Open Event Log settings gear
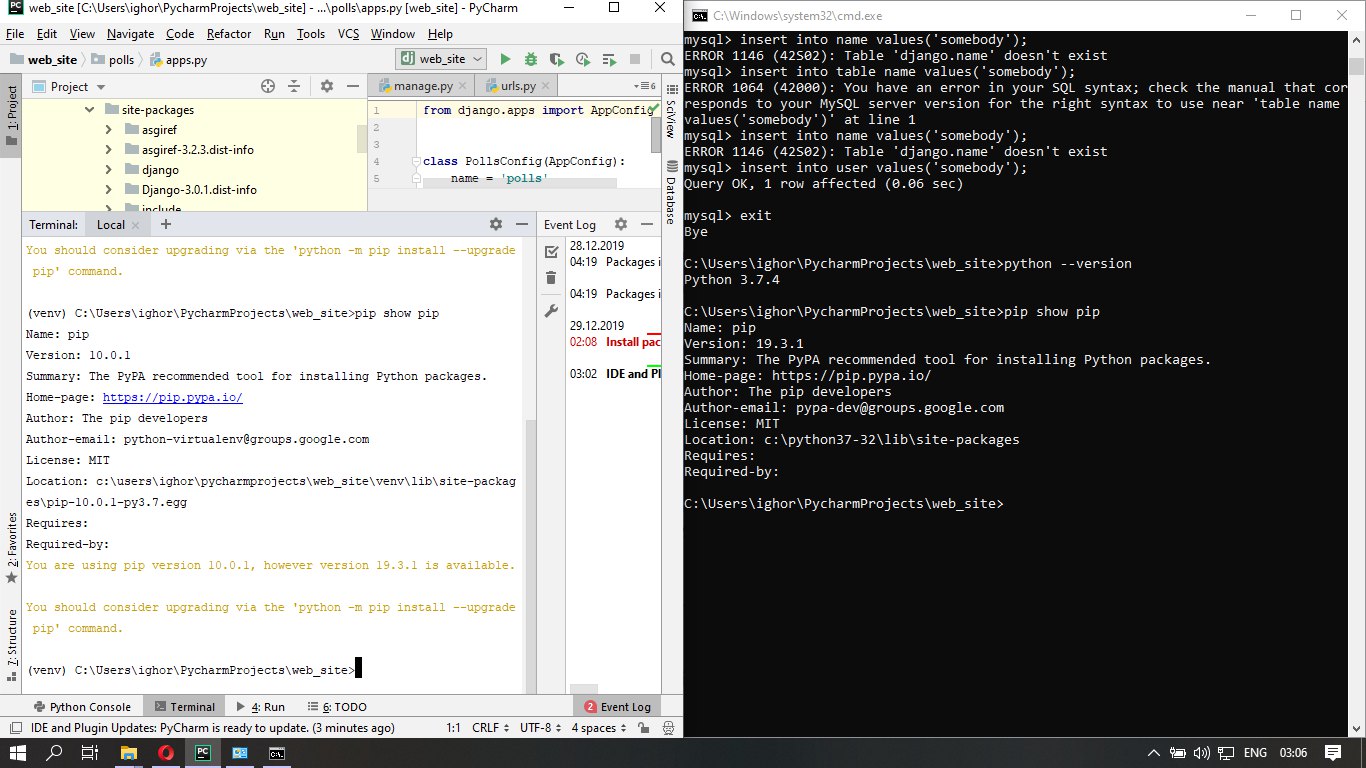 620,225
